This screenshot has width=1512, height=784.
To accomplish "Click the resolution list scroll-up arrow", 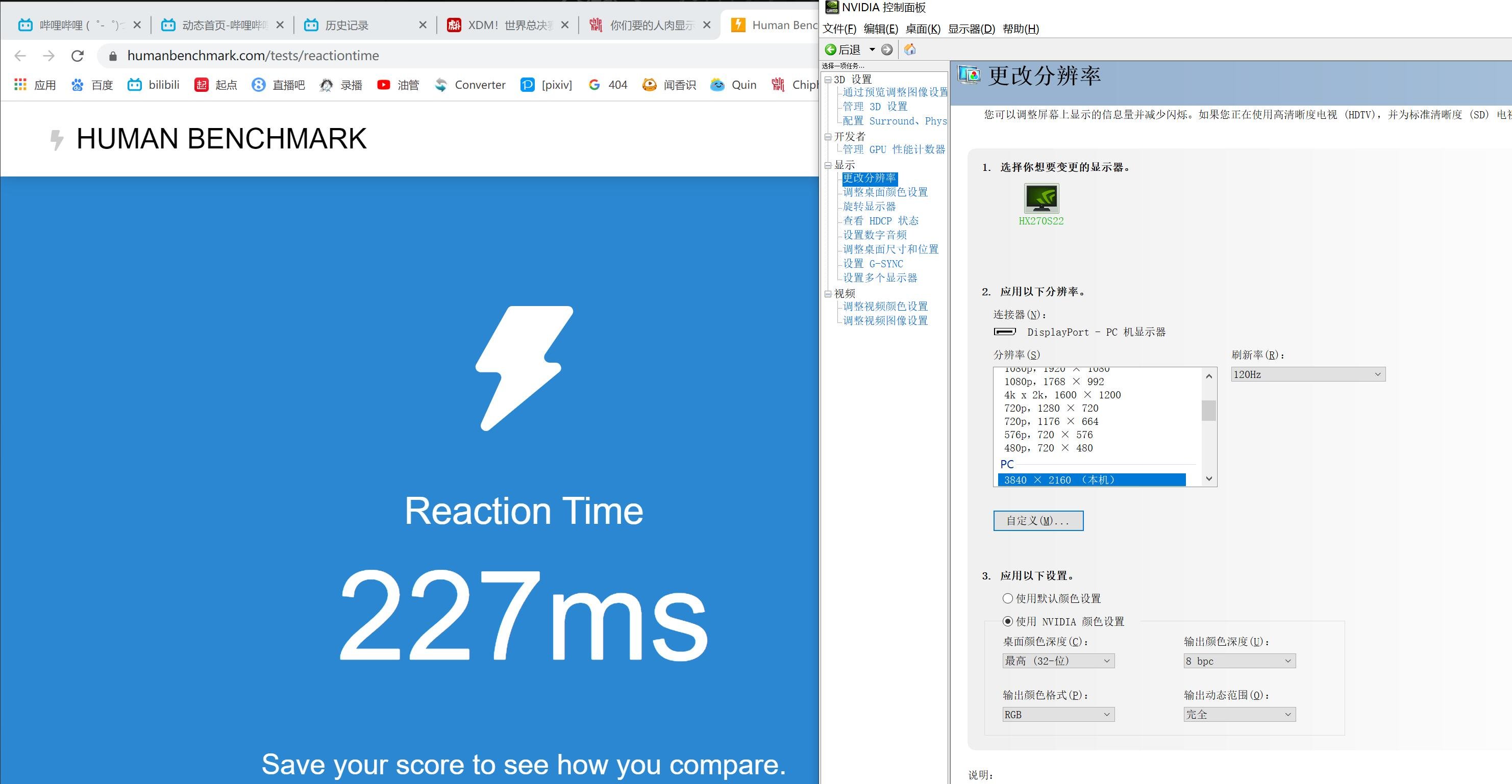I will pos(1209,375).
